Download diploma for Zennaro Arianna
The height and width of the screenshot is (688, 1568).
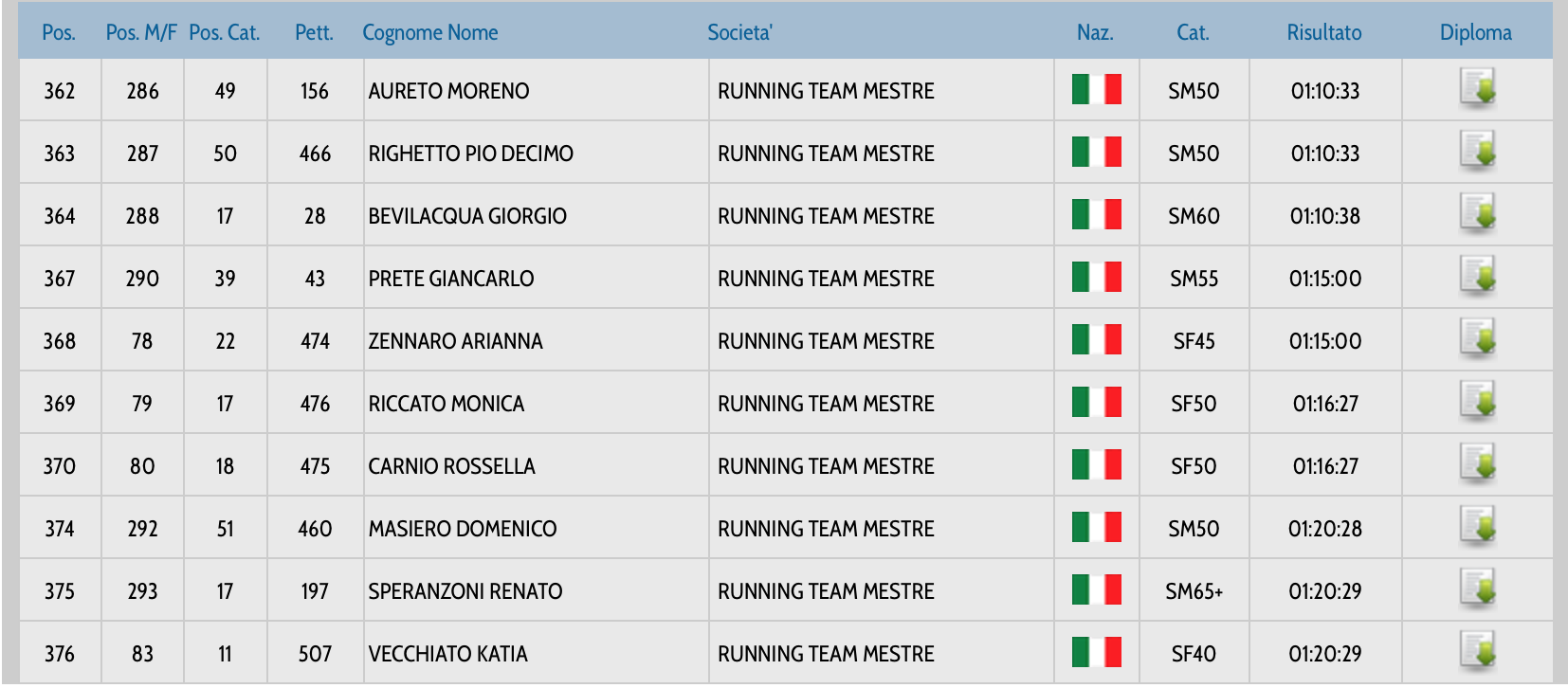[1477, 338]
